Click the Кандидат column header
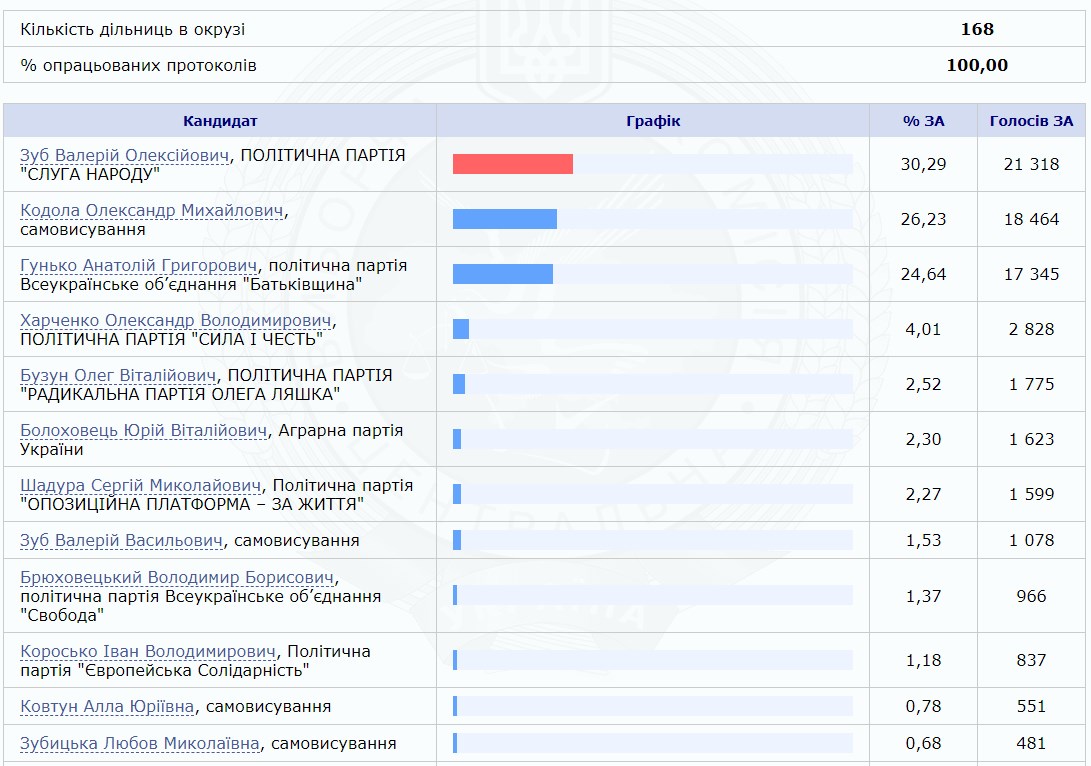The width and height of the screenshot is (1091, 766). point(220,121)
